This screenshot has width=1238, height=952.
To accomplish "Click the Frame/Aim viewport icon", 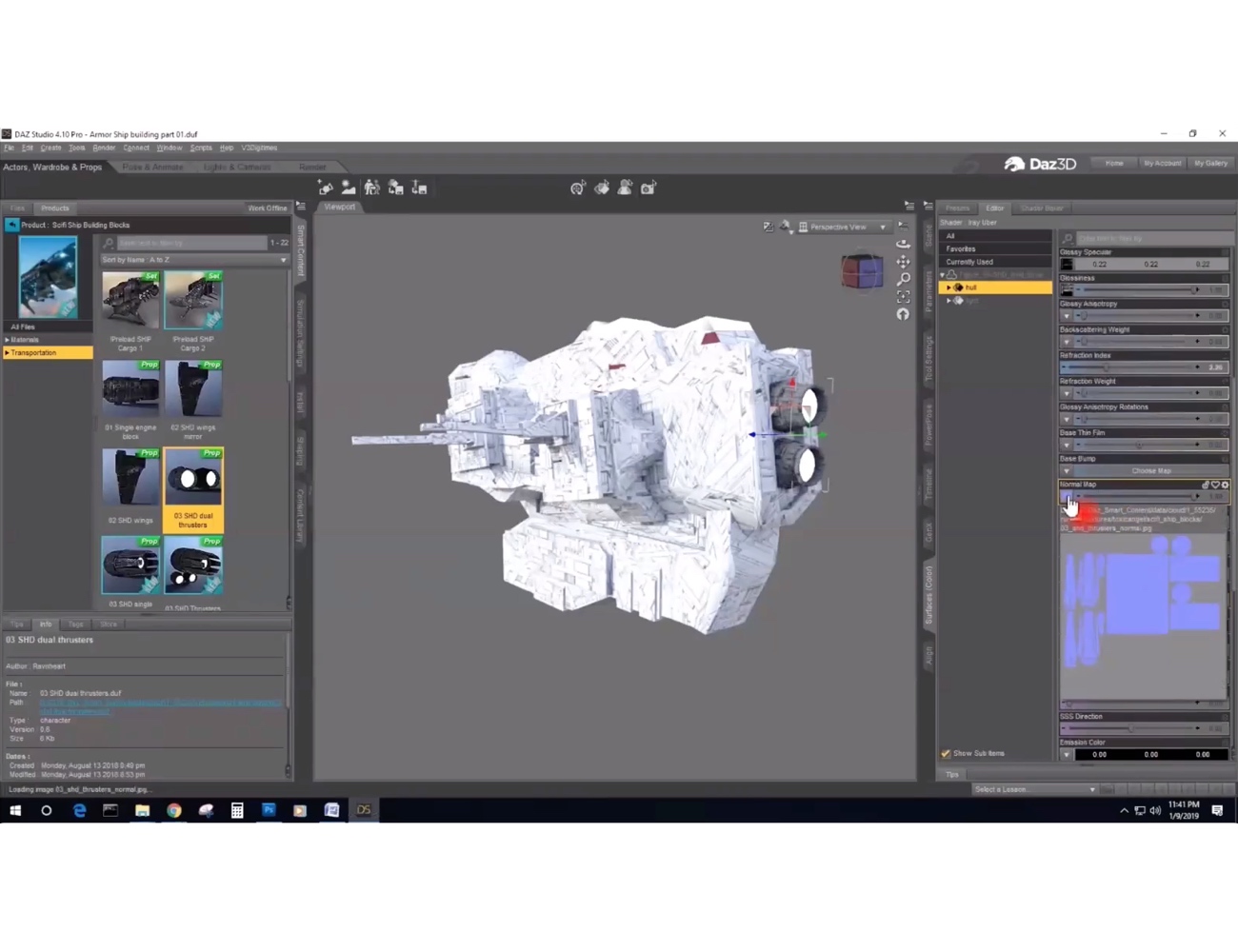I will 903,296.
